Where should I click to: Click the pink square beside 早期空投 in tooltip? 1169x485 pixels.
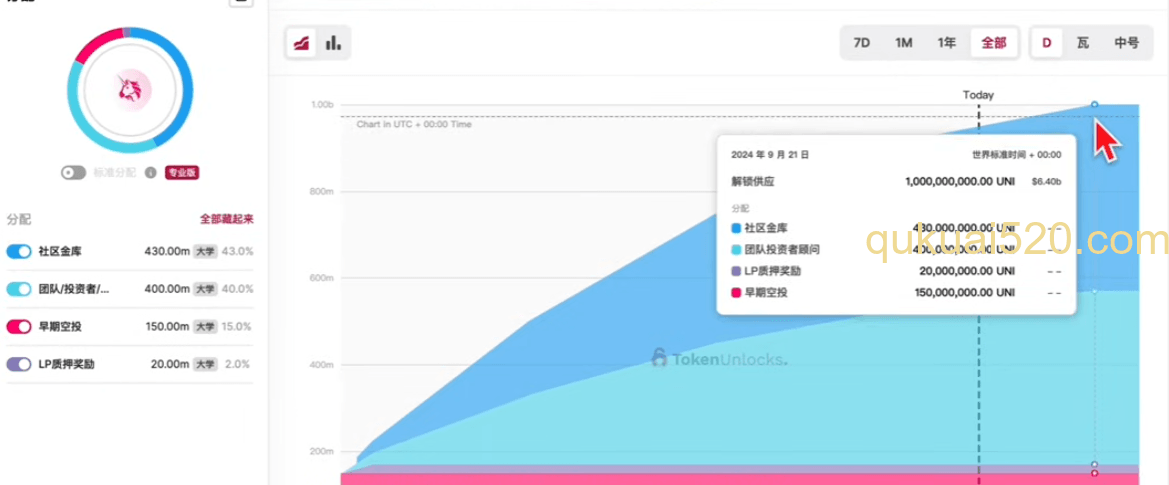pos(737,293)
